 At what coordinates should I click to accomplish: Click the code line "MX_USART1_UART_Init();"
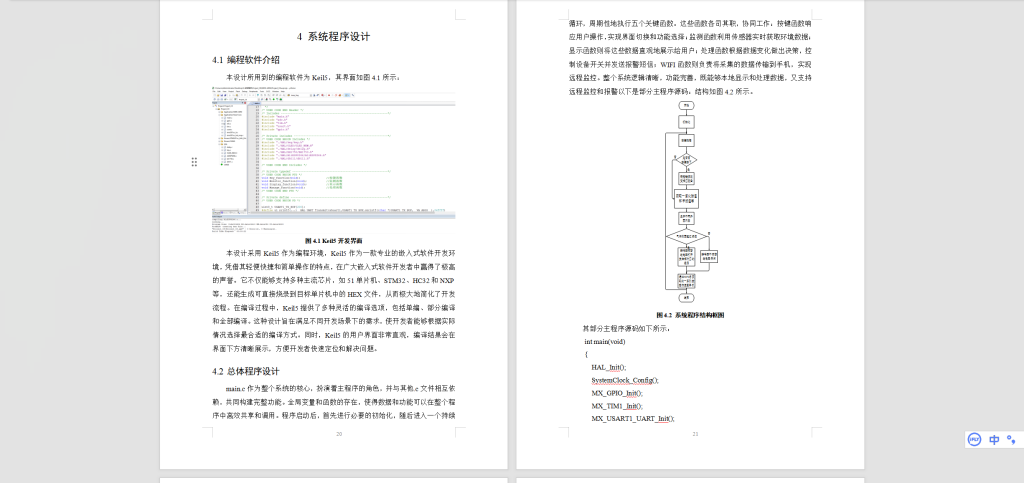pyautogui.click(x=633, y=419)
